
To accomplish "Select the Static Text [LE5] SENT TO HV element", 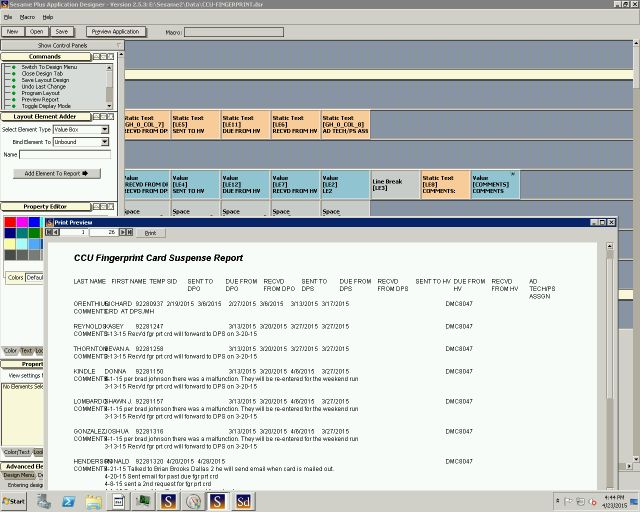I will tap(195, 125).
